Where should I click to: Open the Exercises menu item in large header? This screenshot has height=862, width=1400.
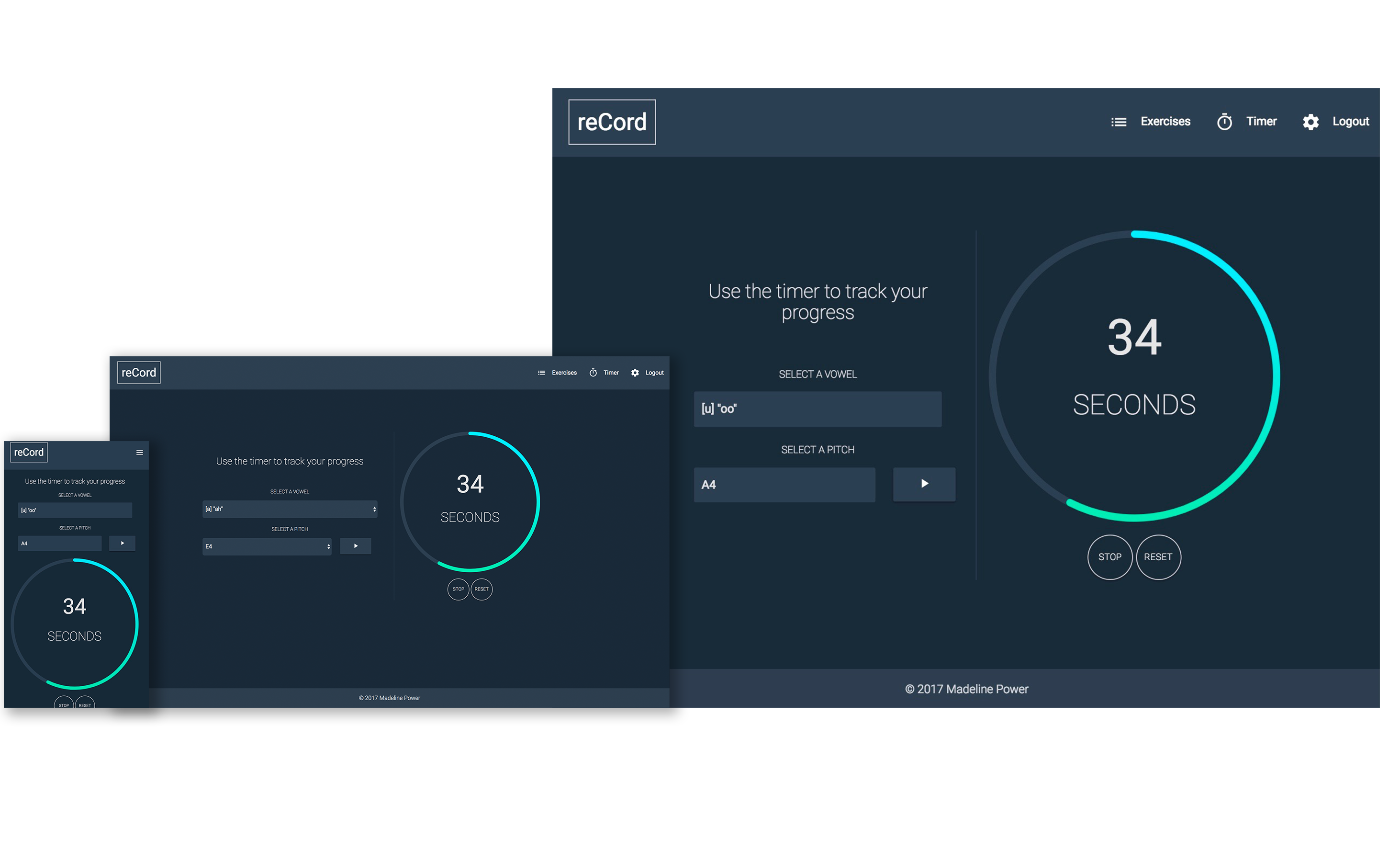point(1165,122)
